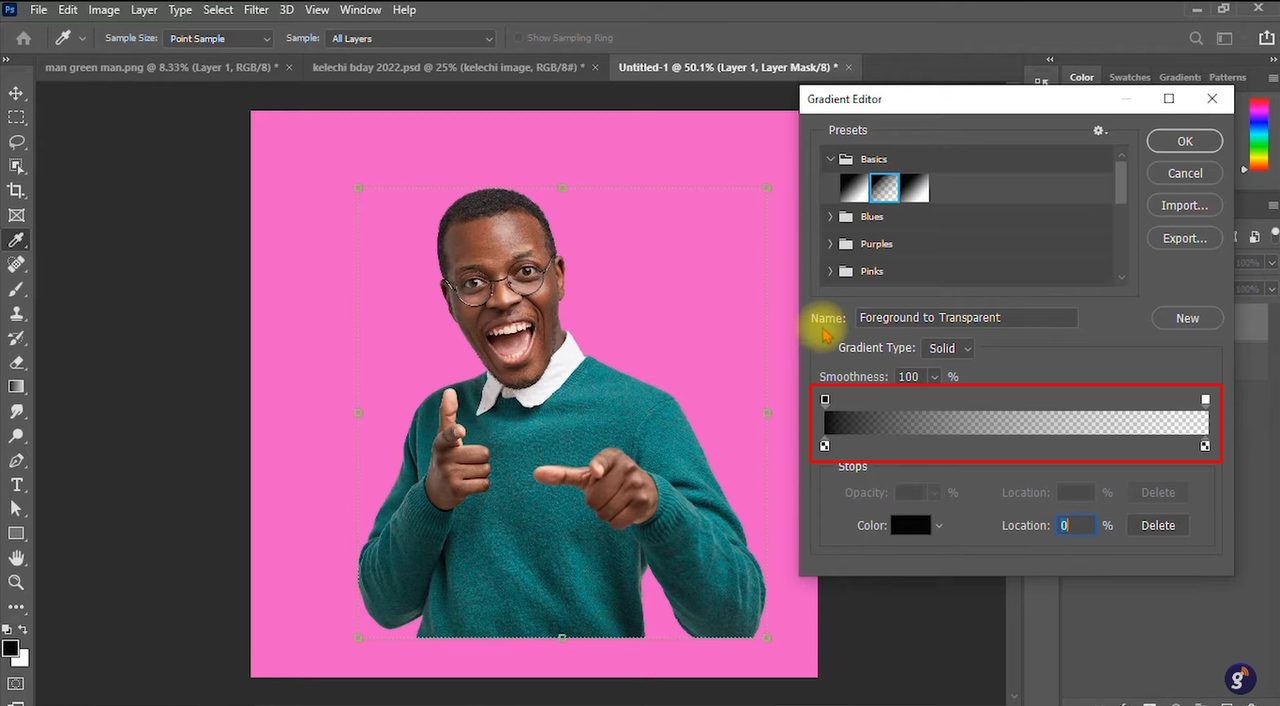The width and height of the screenshot is (1280, 706).
Task: Click Cancel in Gradient Editor
Action: [x=1185, y=173]
